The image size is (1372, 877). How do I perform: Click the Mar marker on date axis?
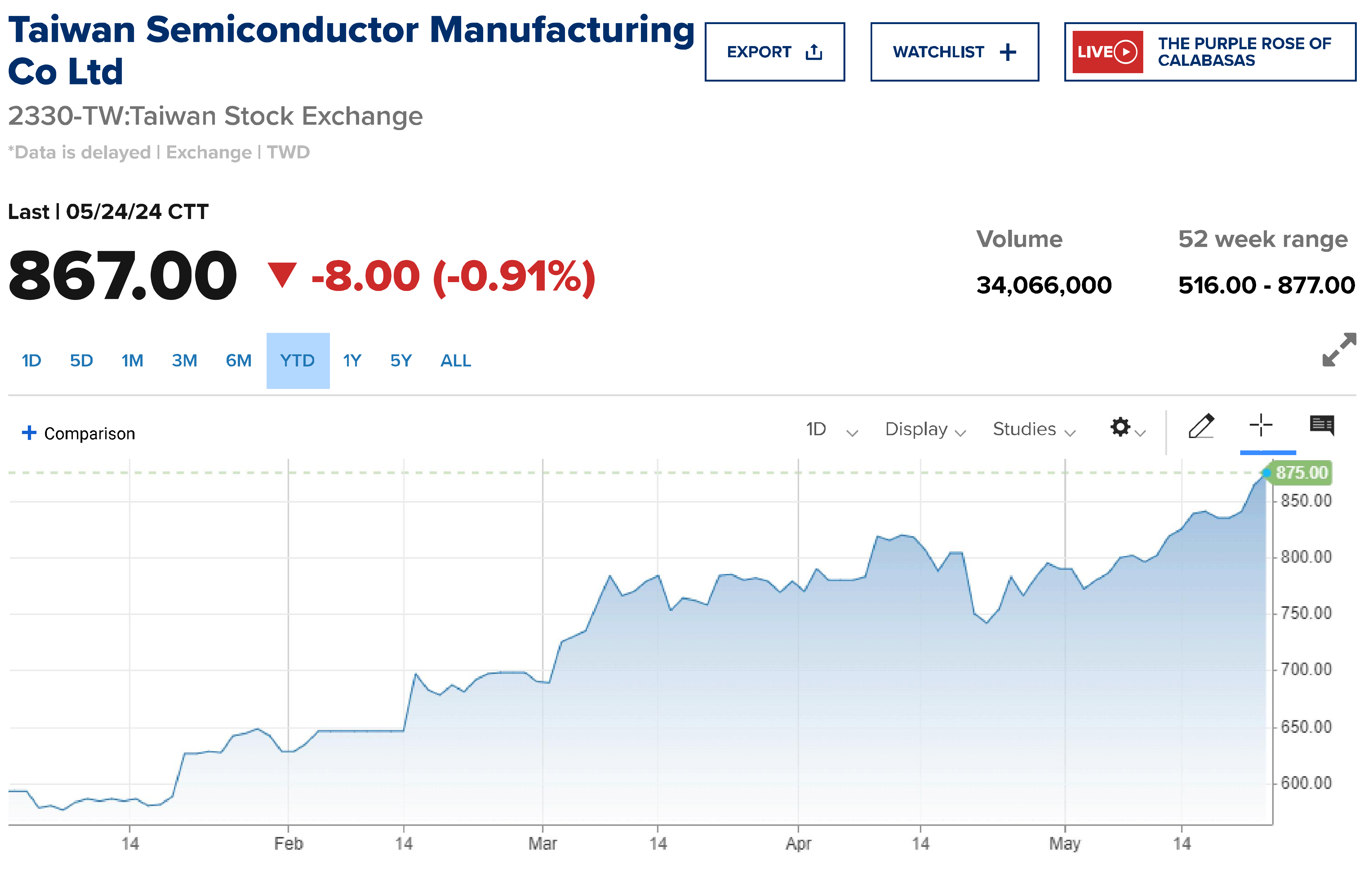coord(542,843)
